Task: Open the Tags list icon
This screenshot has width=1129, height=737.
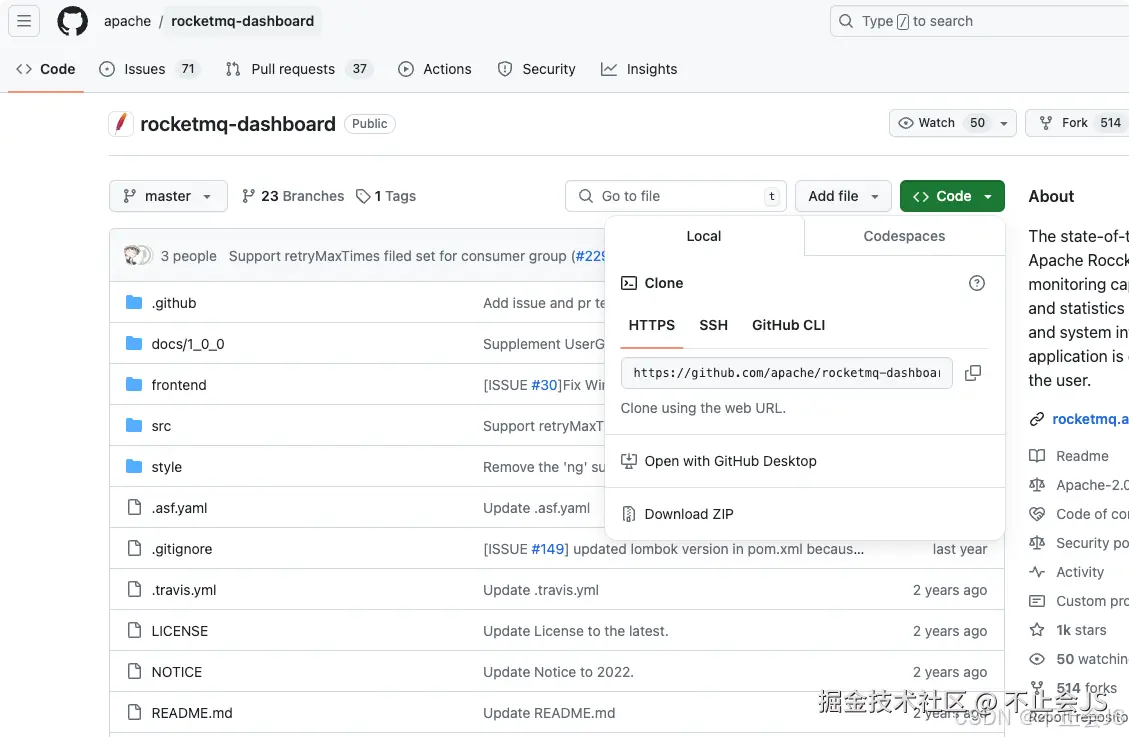Action: (364, 197)
